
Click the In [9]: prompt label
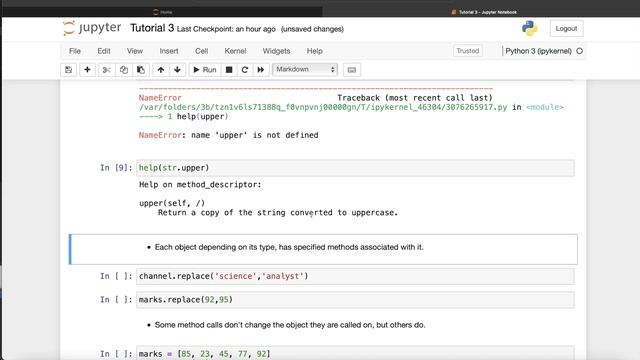pos(116,168)
